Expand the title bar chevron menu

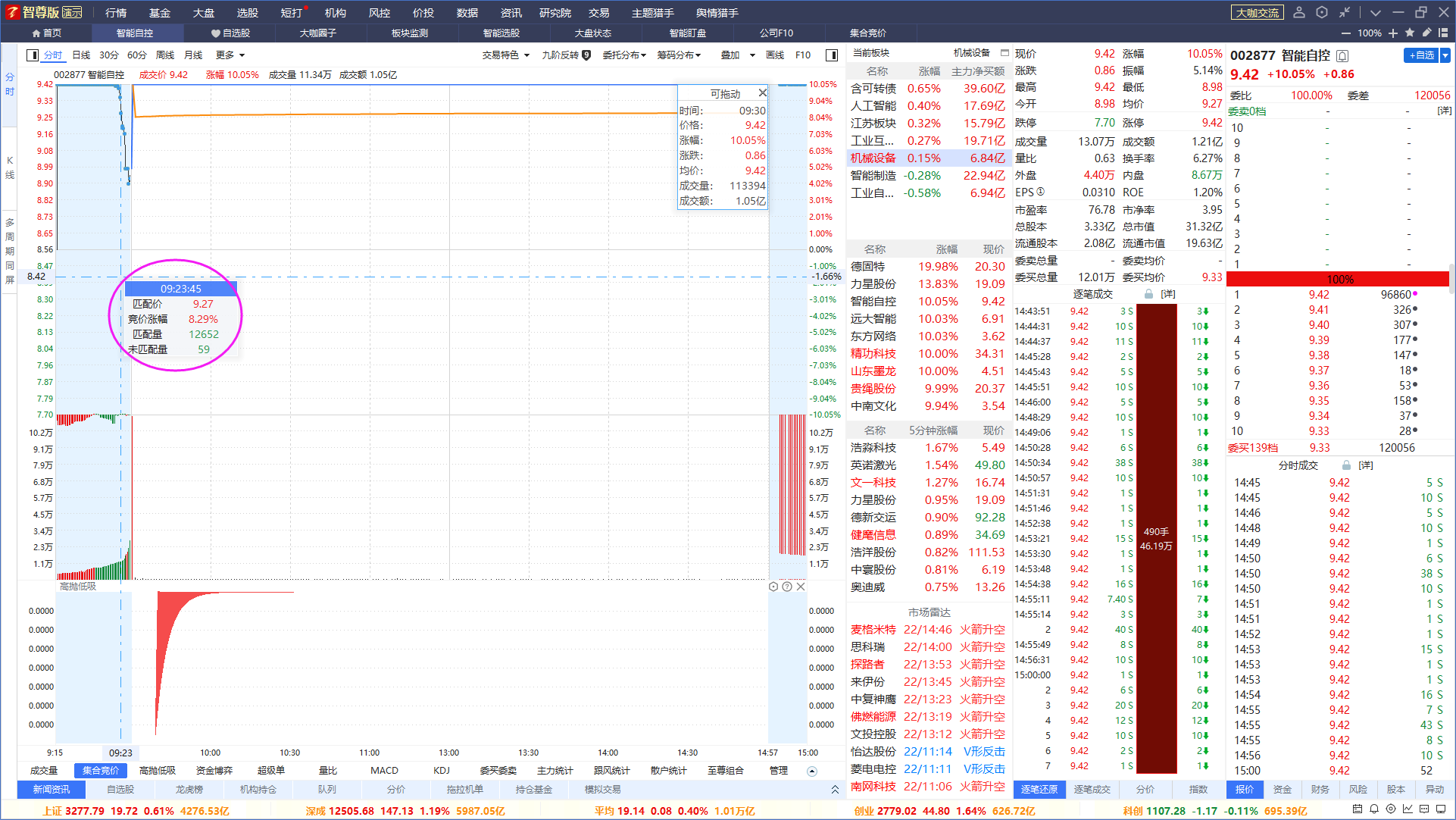[x=1376, y=12]
